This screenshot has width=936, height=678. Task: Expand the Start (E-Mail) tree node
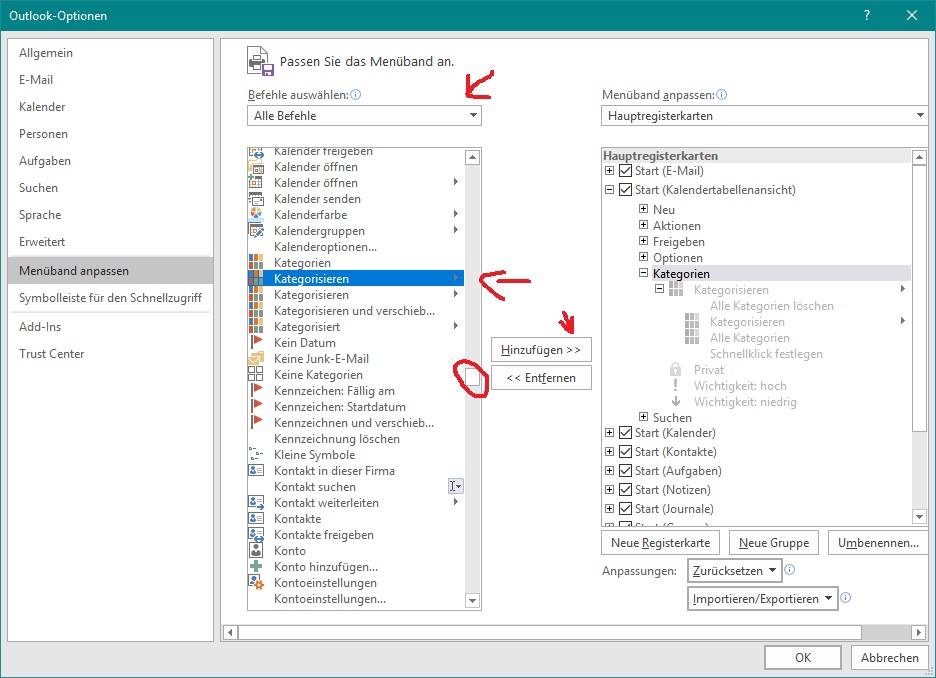pyautogui.click(x=609, y=171)
